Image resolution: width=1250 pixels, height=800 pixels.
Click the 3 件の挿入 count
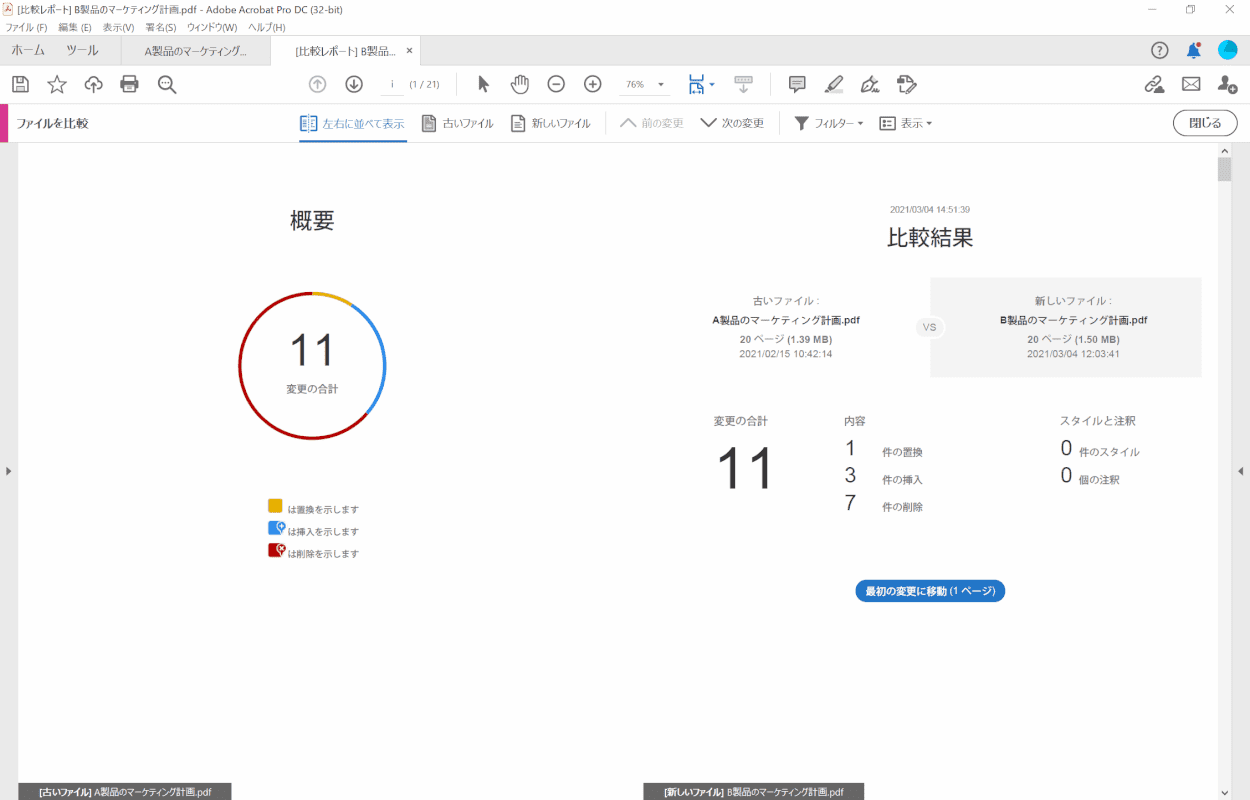883,476
